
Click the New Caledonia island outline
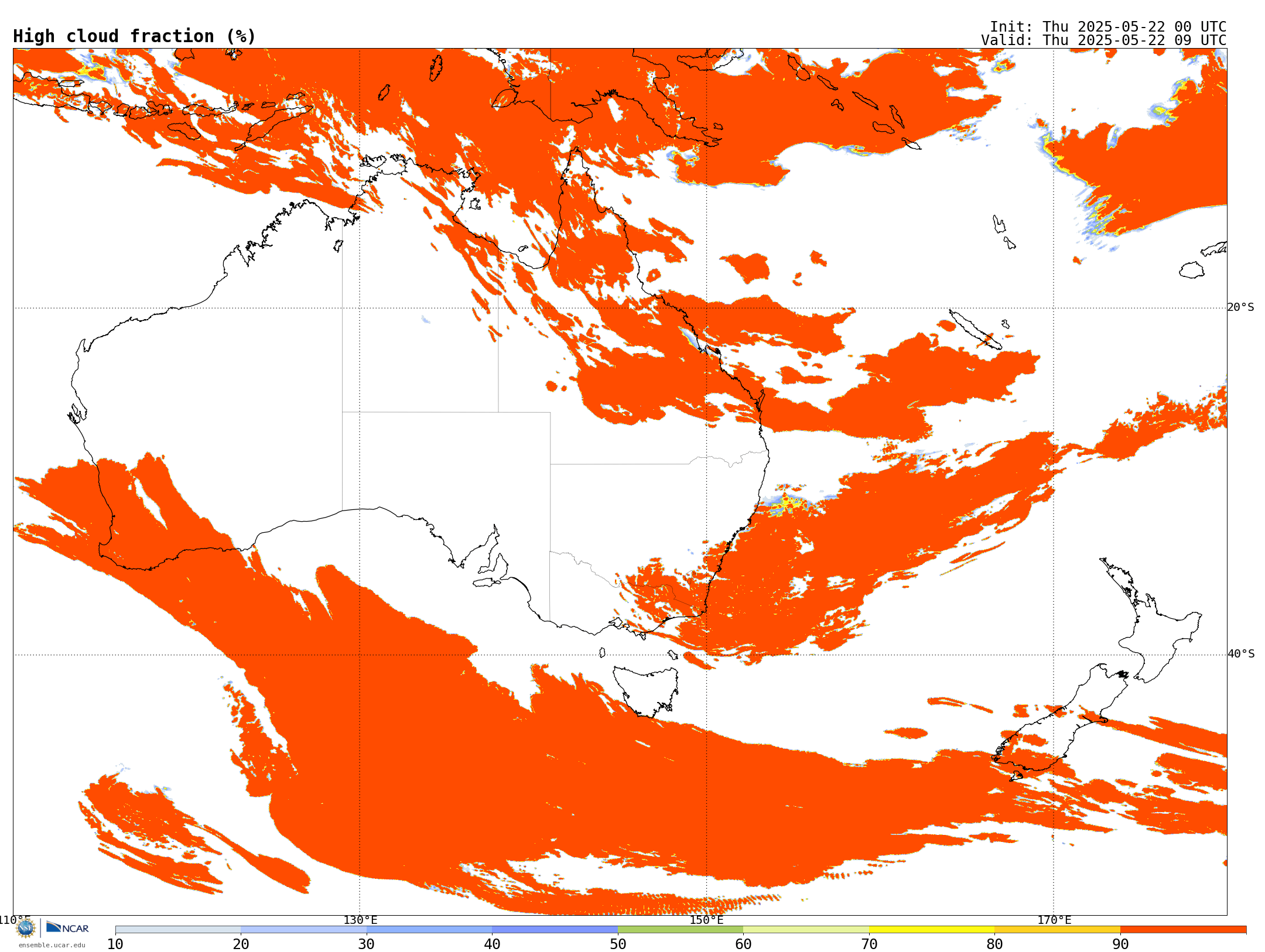coord(975,330)
